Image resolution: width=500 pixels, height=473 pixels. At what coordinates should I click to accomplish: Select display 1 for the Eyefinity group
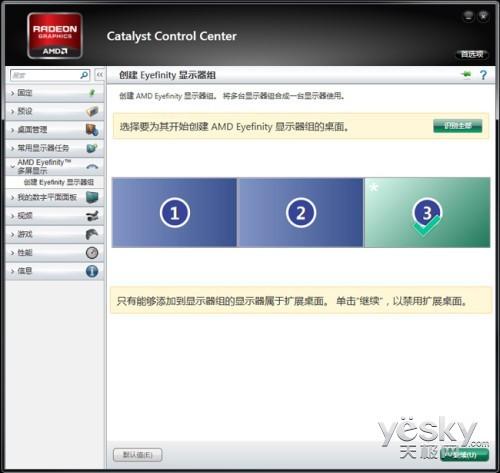click(x=174, y=213)
